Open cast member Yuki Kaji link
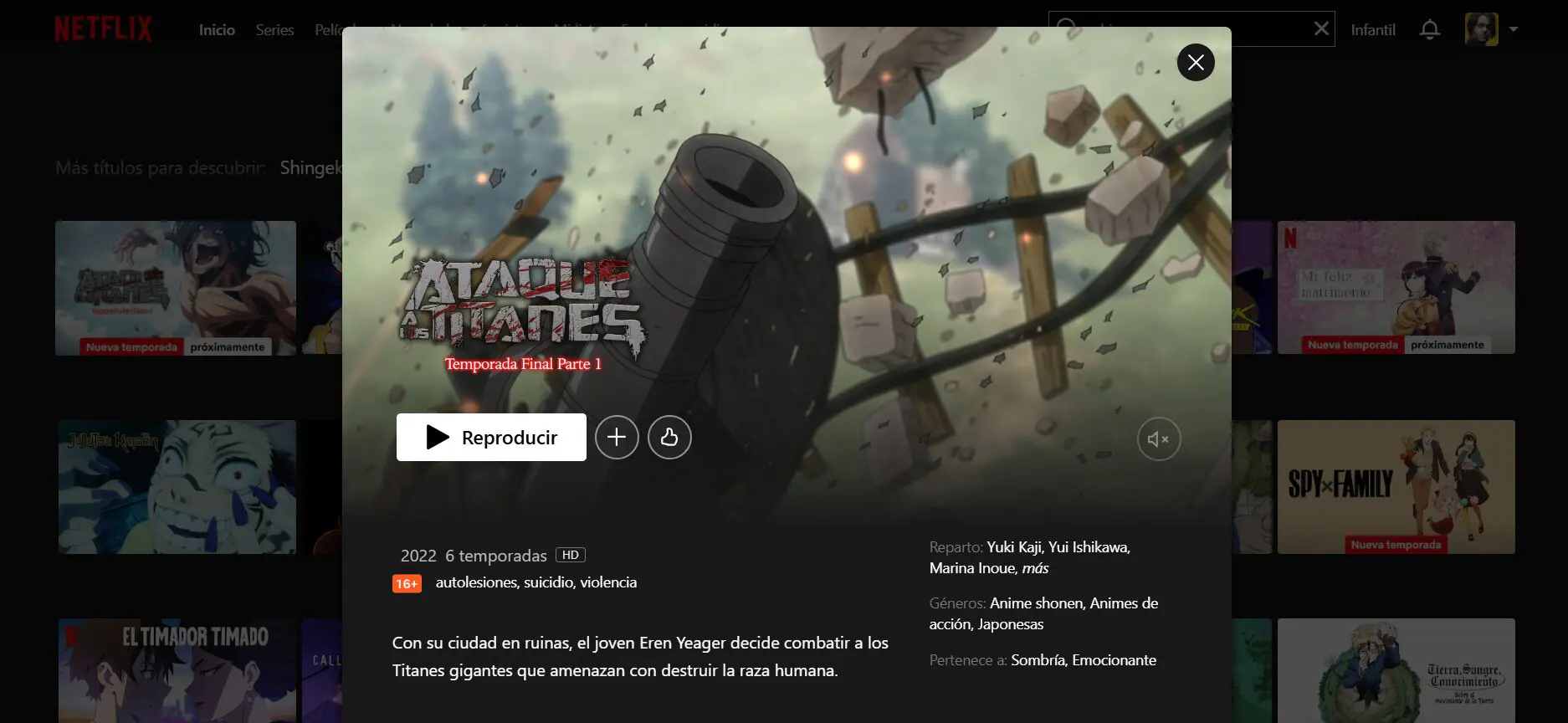 (x=1014, y=547)
